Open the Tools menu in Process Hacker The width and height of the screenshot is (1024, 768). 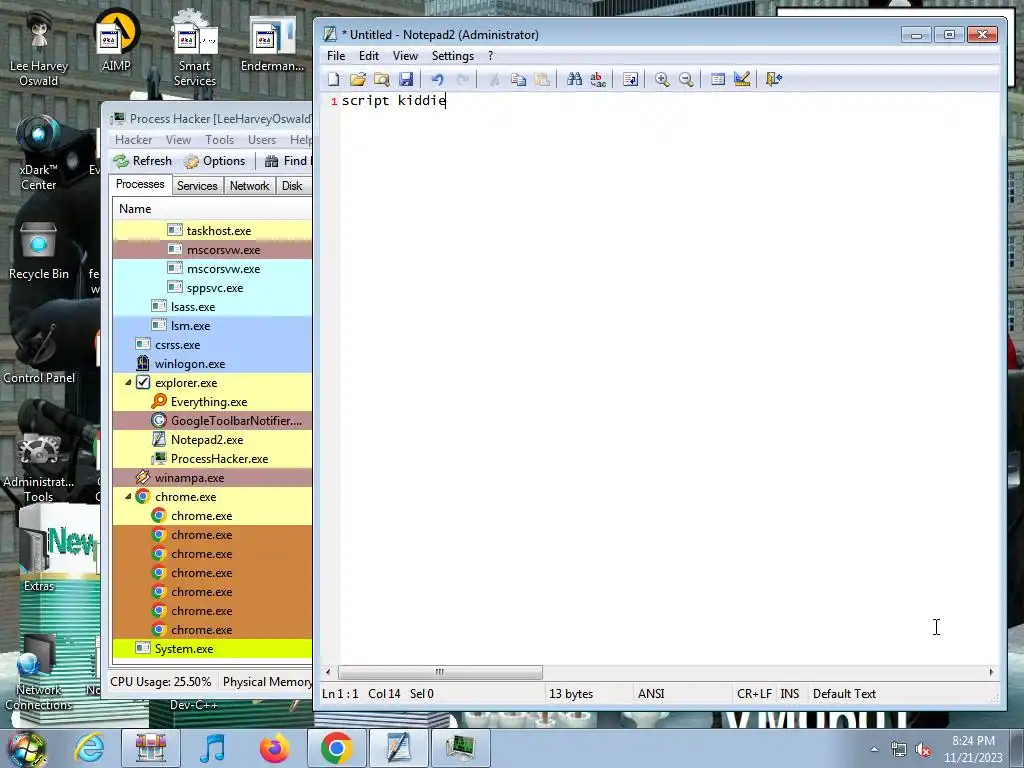point(219,140)
